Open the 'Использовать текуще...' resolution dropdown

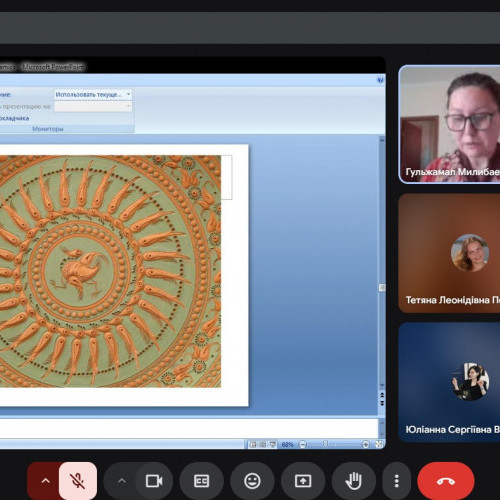(x=93, y=95)
